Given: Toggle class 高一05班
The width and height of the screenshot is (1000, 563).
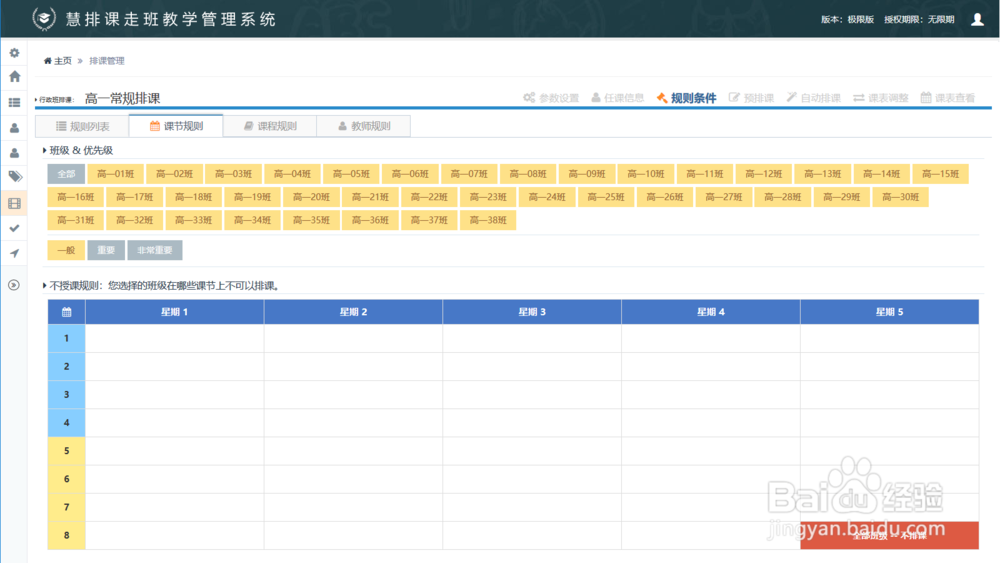Looking at the screenshot, I should click(x=351, y=174).
